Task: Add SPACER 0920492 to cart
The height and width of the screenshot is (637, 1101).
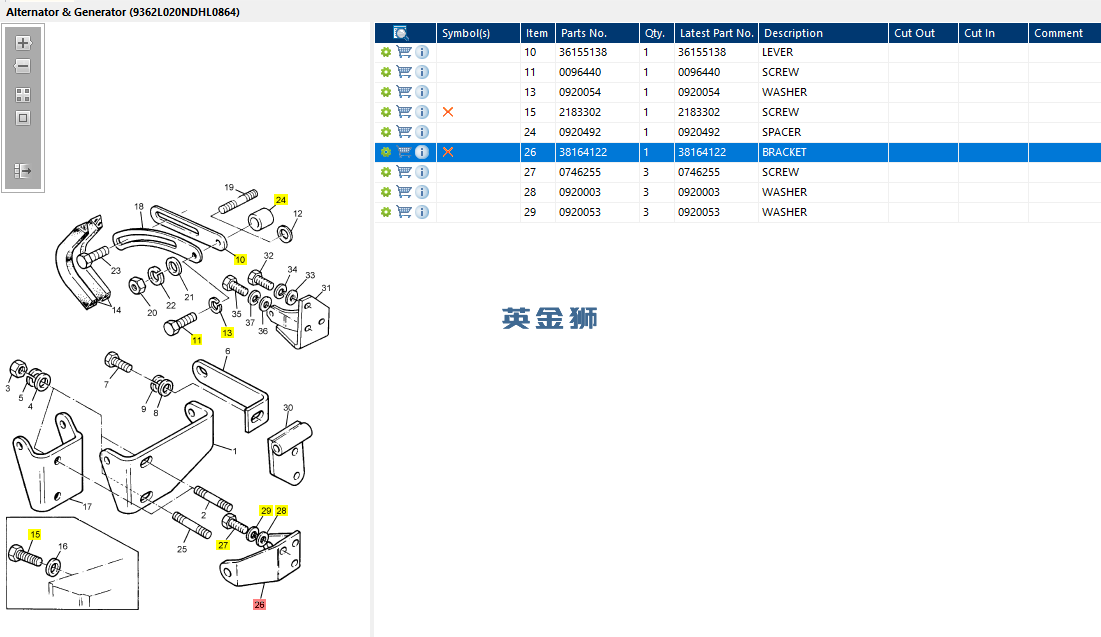Action: pos(404,132)
